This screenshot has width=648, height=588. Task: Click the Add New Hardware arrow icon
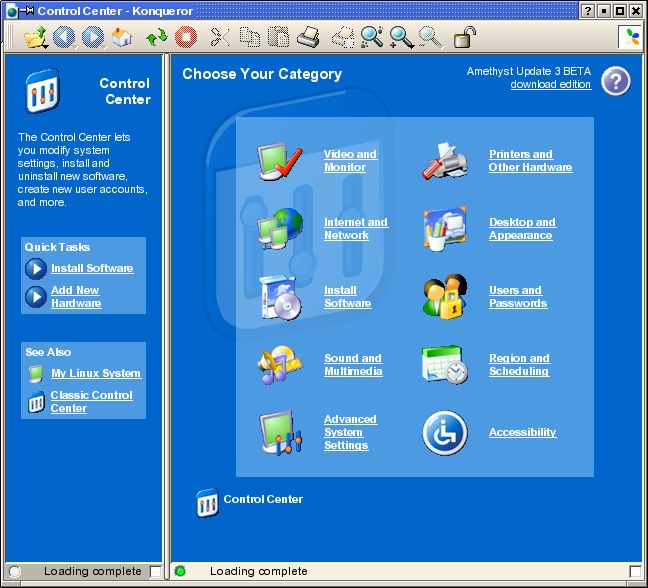[x=36, y=297]
